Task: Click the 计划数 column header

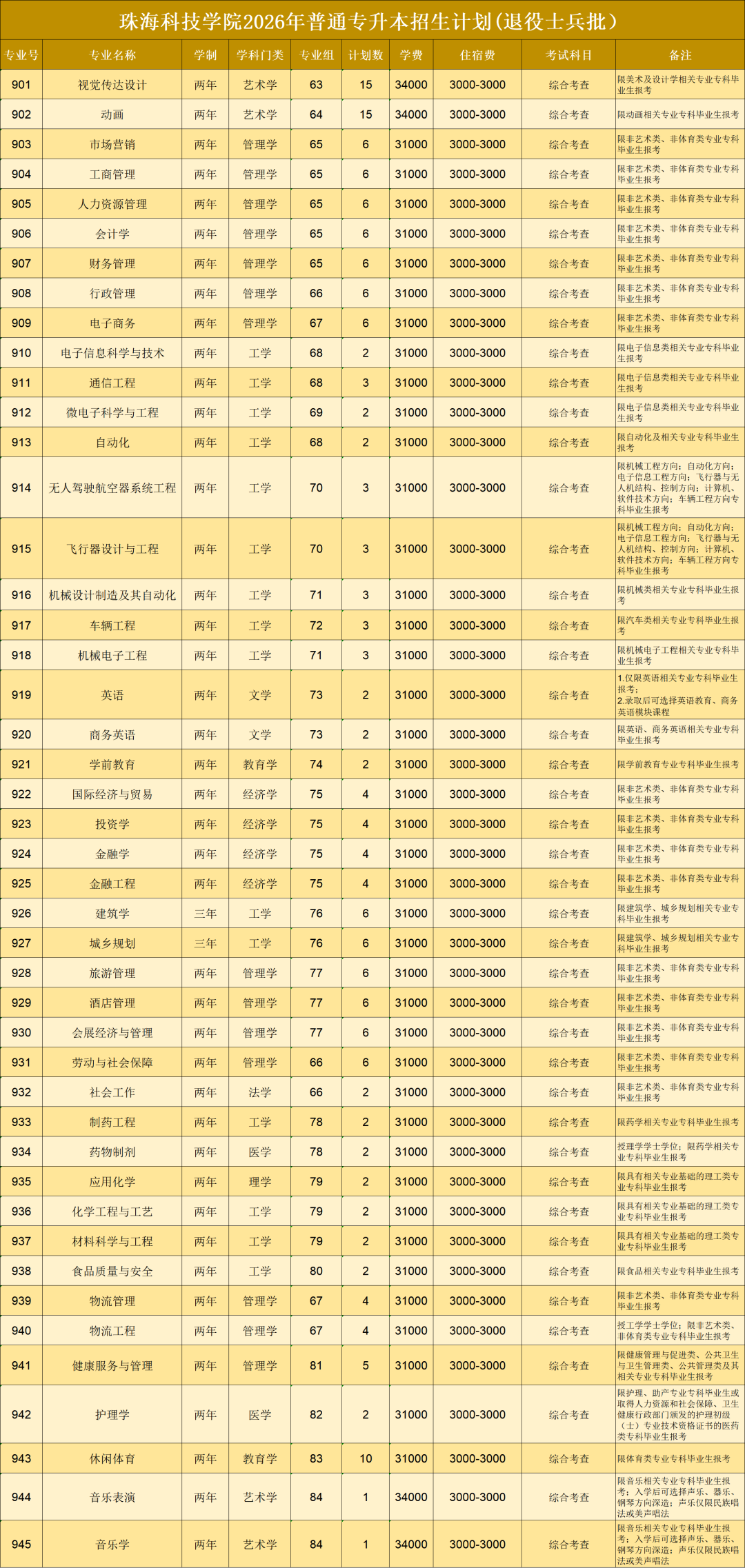Action: 366,55
